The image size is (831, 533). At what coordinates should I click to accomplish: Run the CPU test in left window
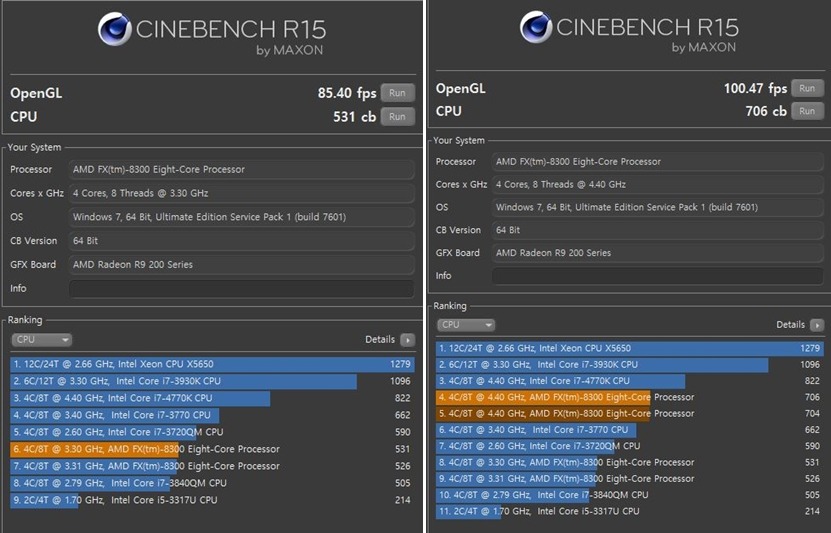397,117
